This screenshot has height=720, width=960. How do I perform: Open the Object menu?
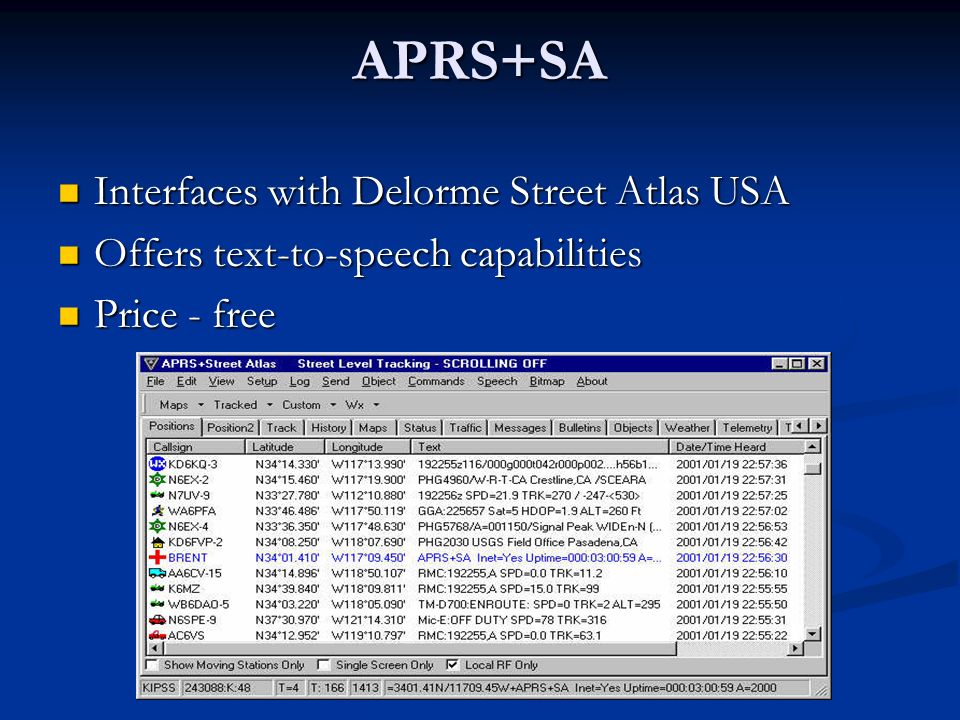point(378,381)
